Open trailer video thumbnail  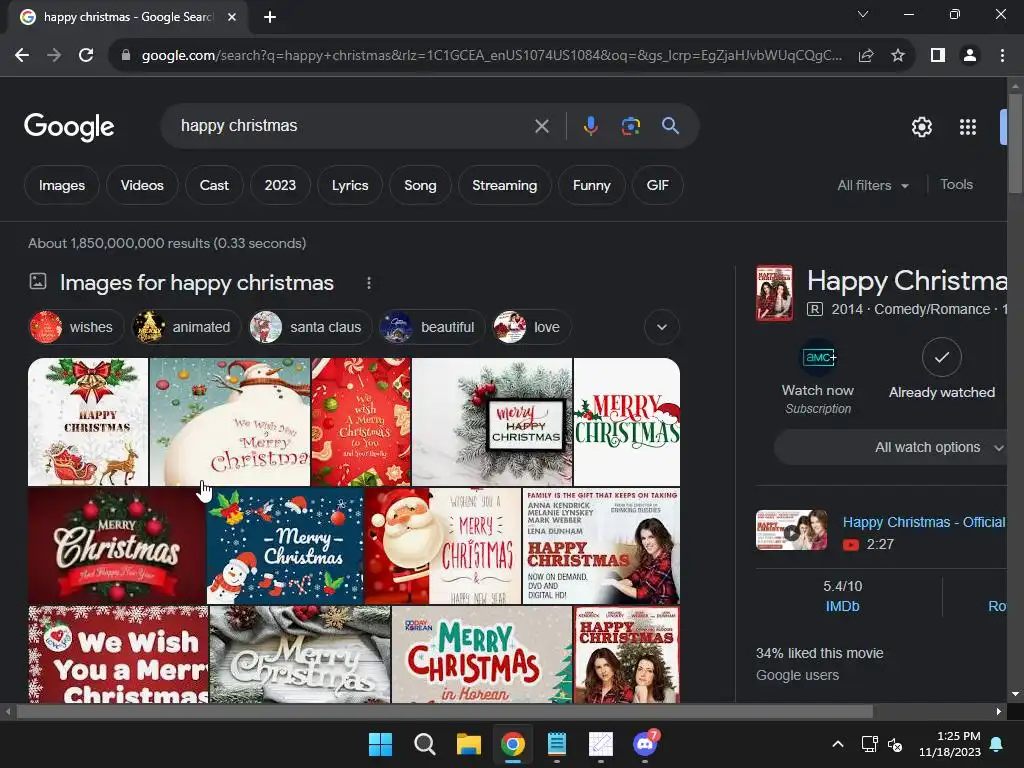click(792, 530)
